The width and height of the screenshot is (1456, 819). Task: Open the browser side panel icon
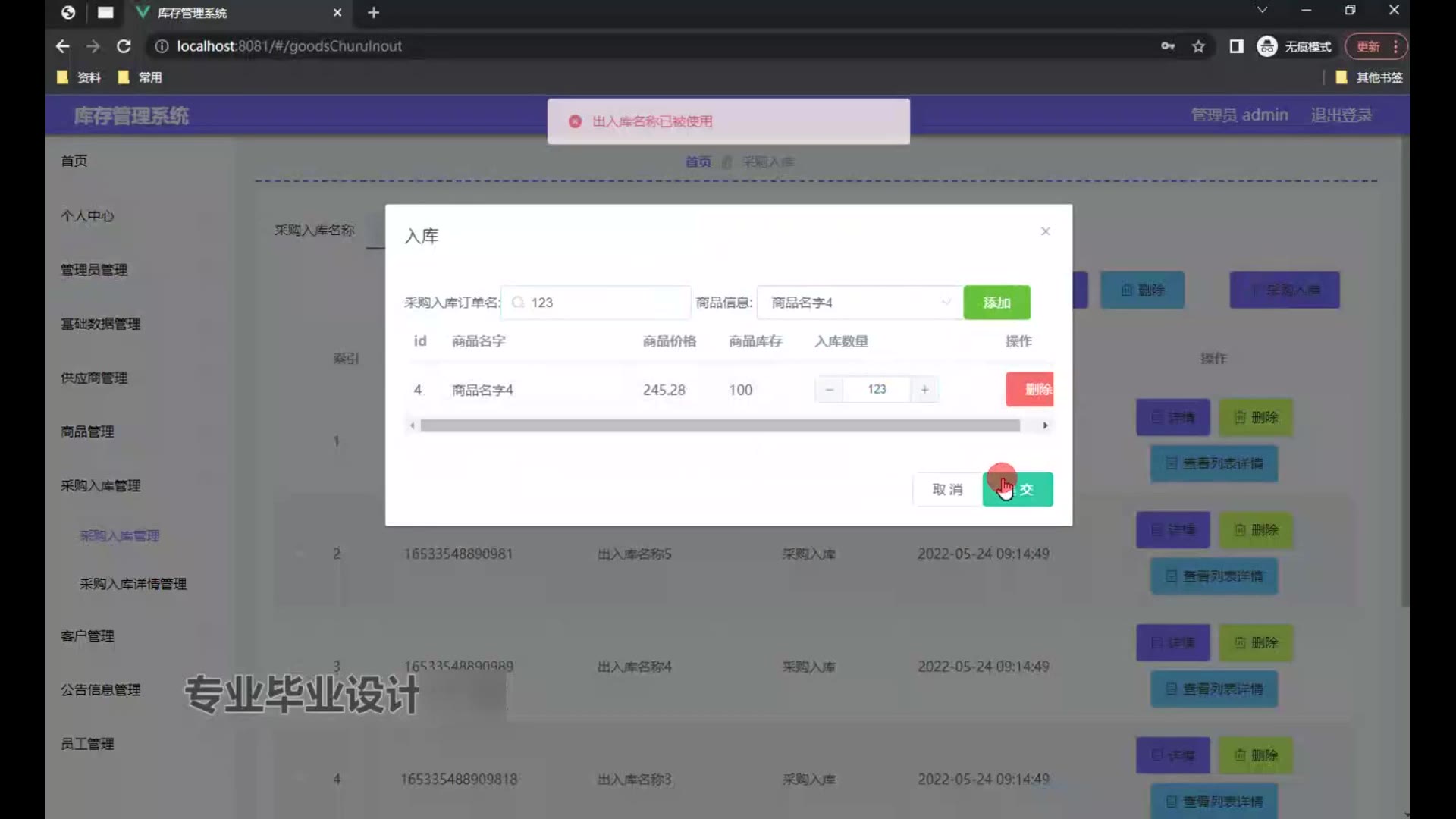[1236, 46]
